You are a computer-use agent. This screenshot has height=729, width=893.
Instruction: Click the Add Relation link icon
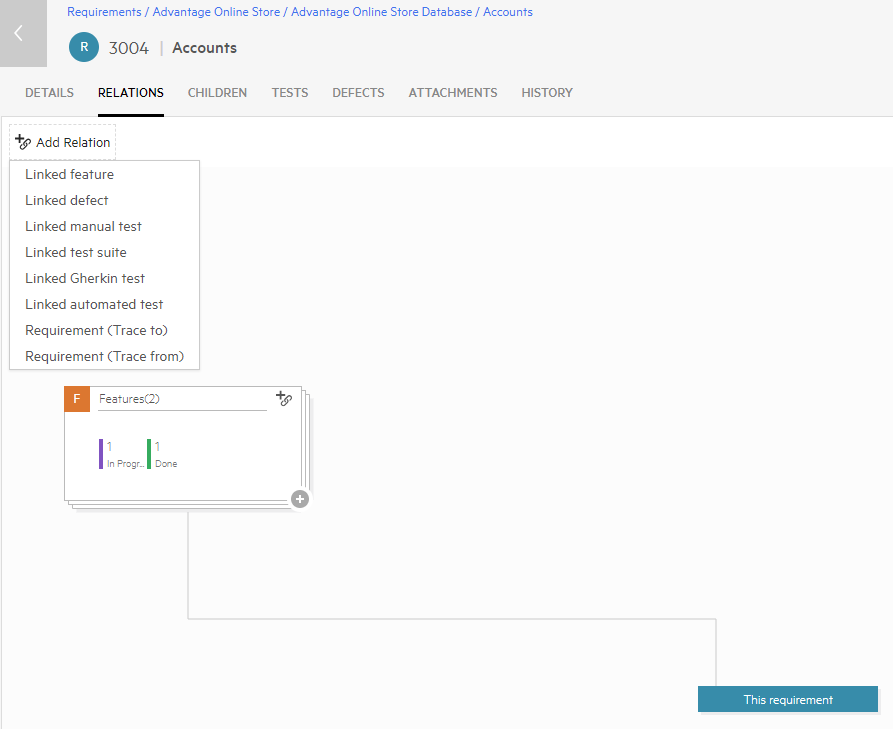(23, 142)
